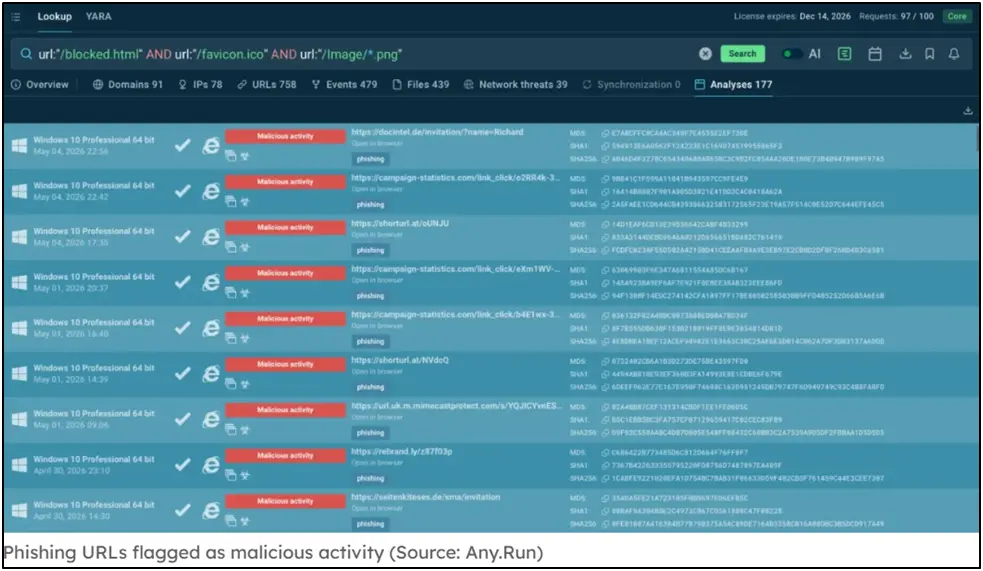Open the Events 479 tab

345,85
